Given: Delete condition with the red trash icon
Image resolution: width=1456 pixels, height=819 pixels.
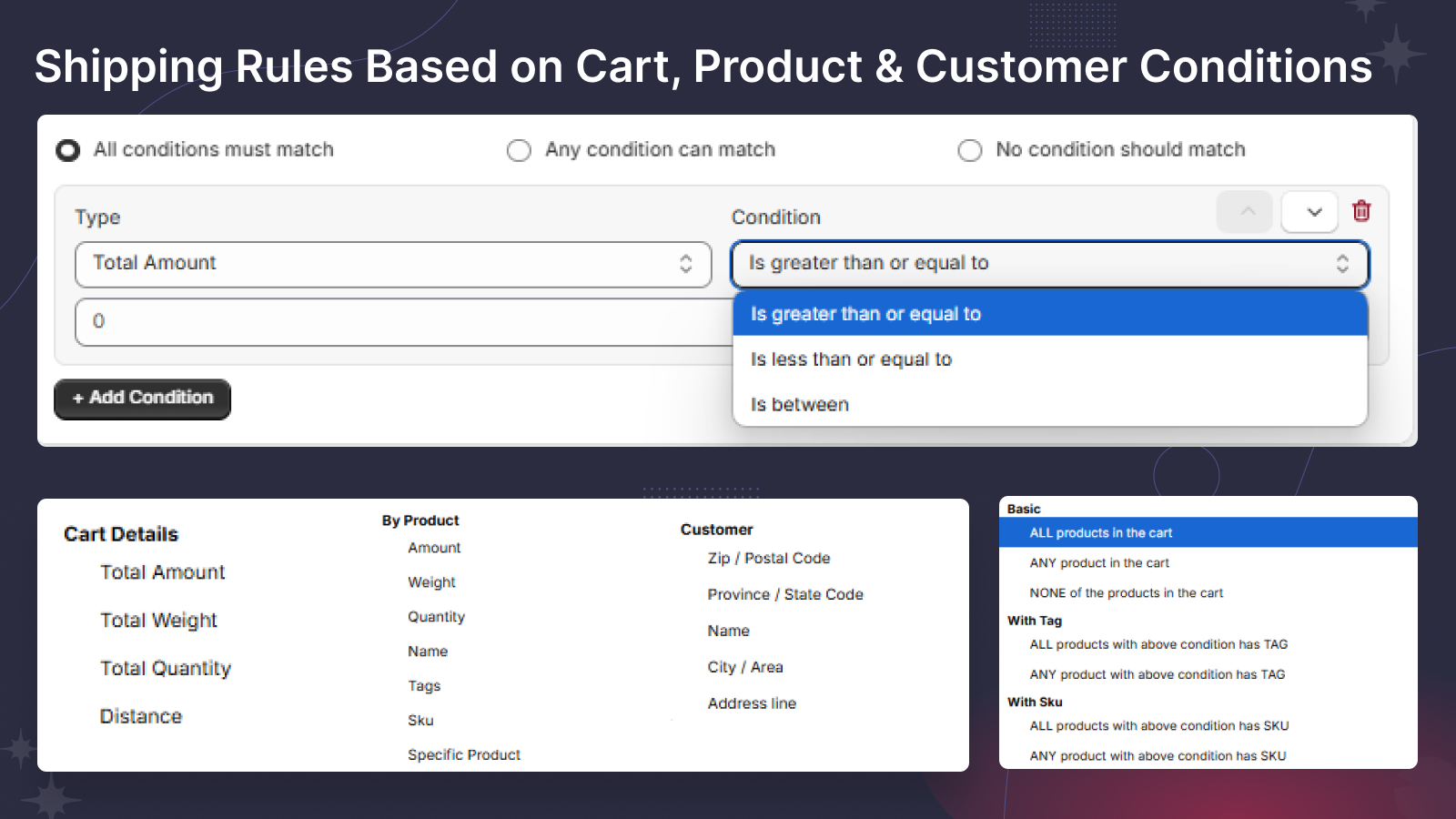Looking at the screenshot, I should click(1361, 211).
